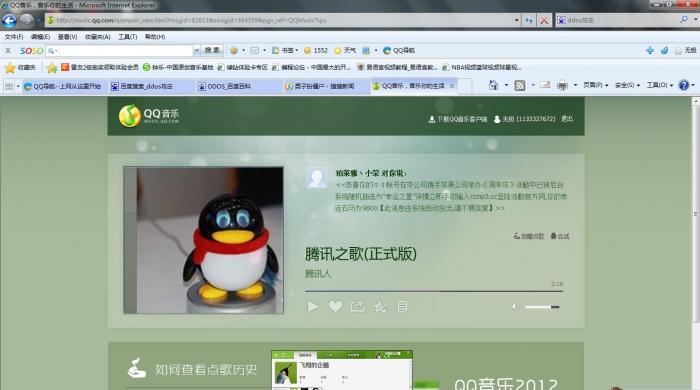Refresh the page with the refresh button
Image resolution: width=700 pixels, height=390 pixels.
pyautogui.click(x=529, y=20)
